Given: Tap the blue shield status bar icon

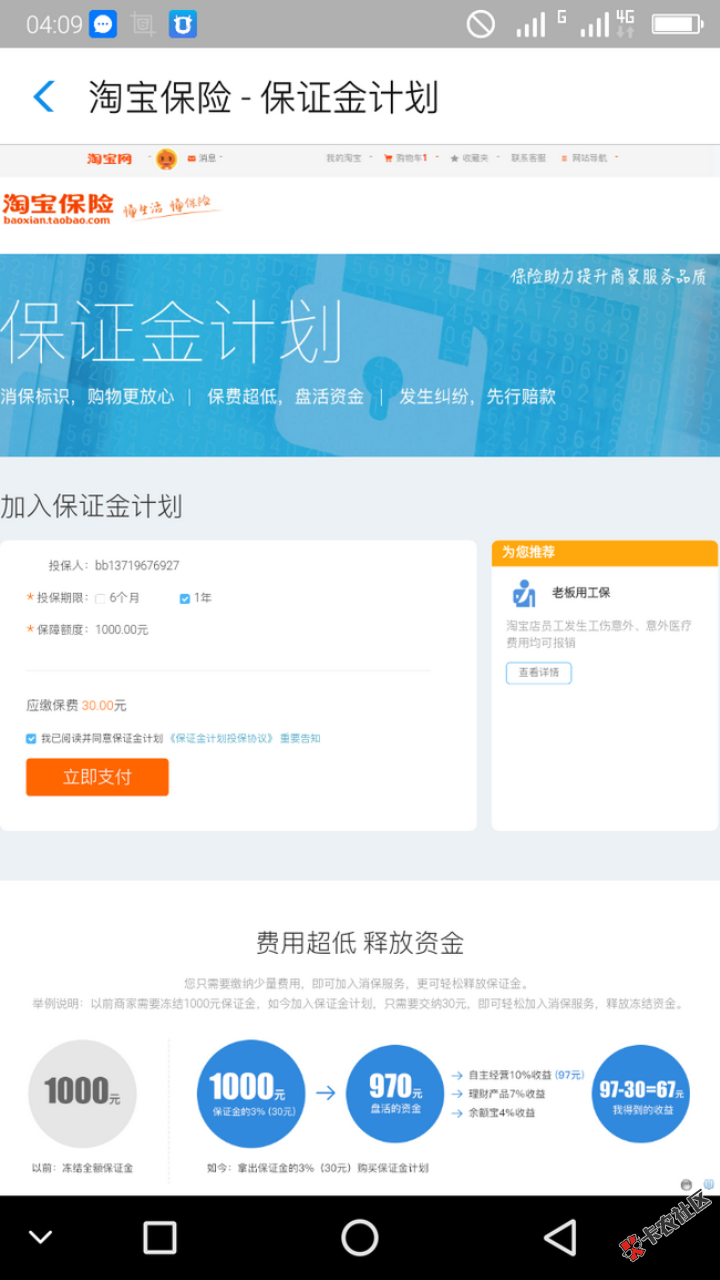Looking at the screenshot, I should [182, 24].
